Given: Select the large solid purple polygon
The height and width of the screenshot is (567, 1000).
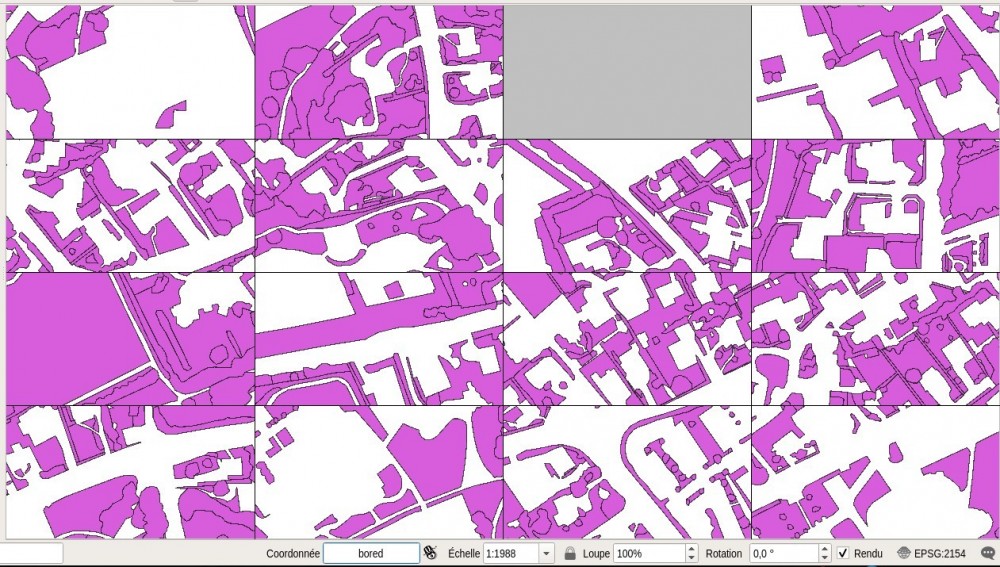Looking at the screenshot, I should pyautogui.click(x=65, y=335).
